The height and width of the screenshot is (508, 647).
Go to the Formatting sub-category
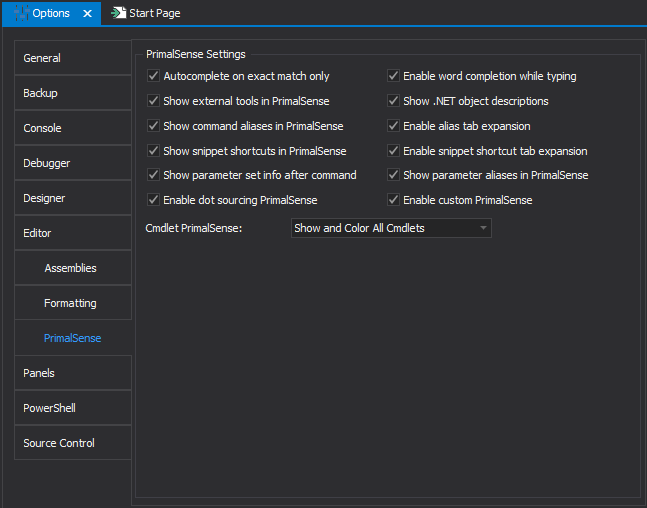[x=73, y=303]
